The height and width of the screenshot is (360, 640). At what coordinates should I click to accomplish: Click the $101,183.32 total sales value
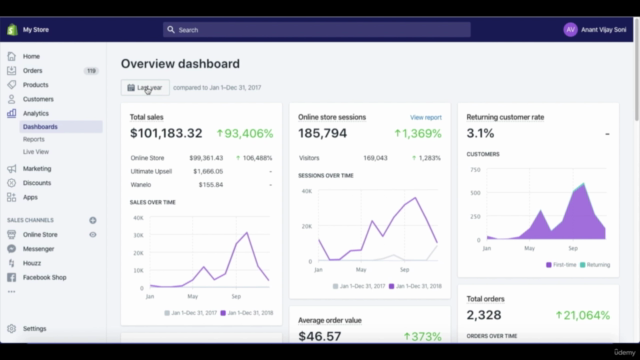coord(166,133)
